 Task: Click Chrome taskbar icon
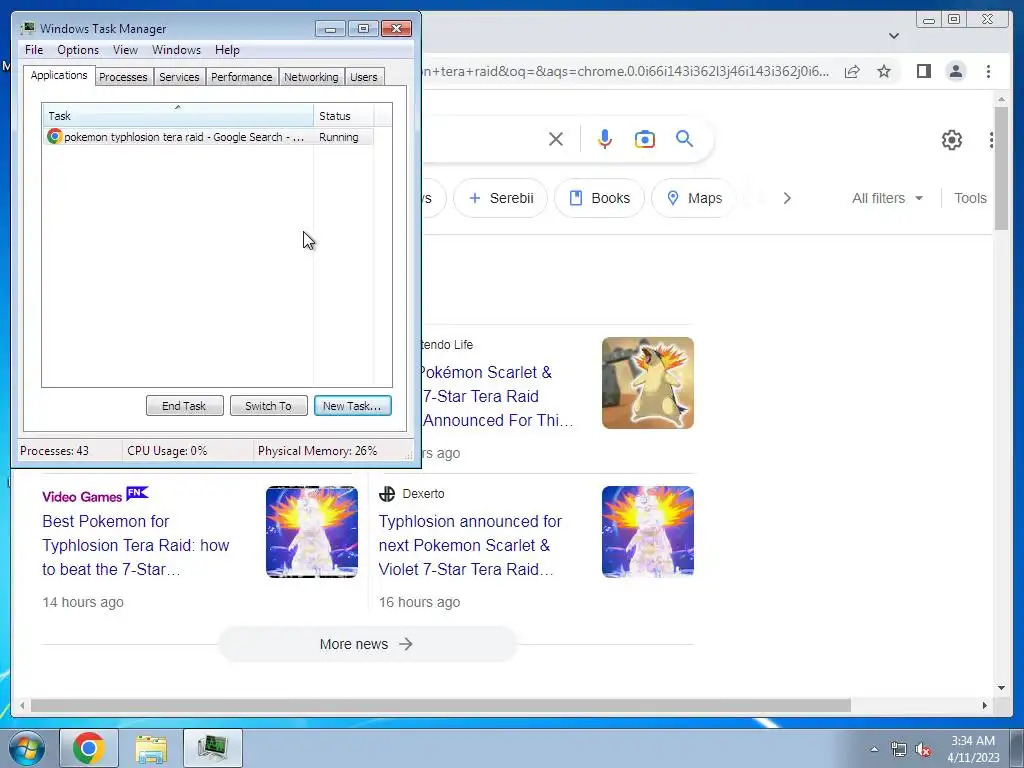[x=89, y=748]
